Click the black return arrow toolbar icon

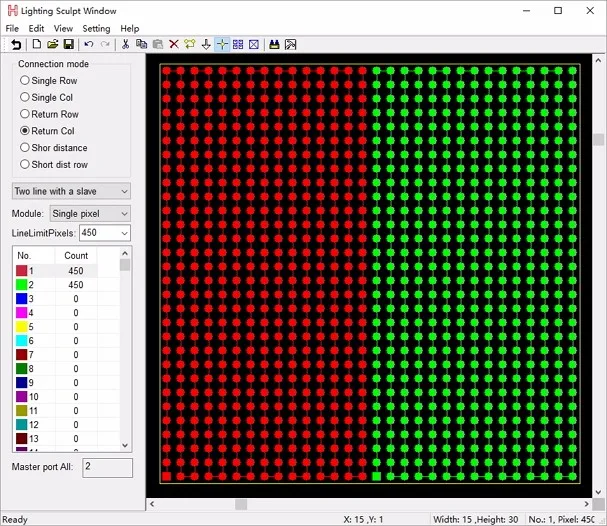(16, 45)
